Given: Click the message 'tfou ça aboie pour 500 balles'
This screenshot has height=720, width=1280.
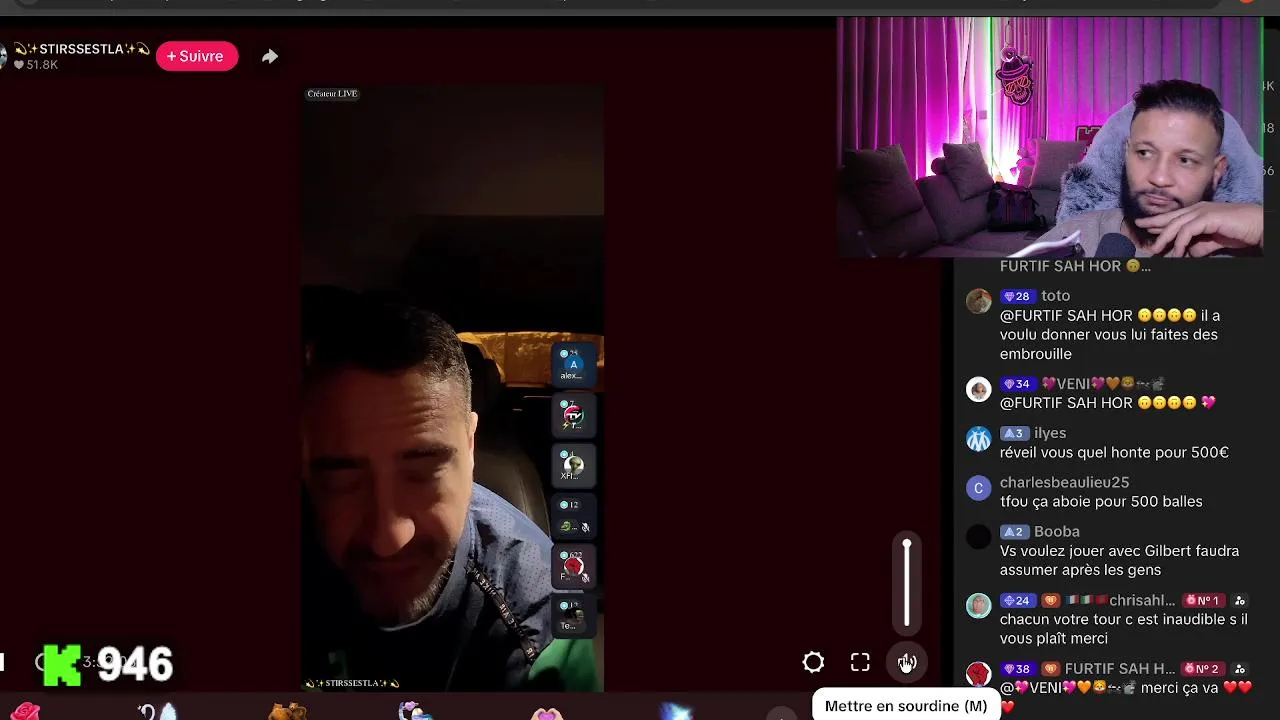Looking at the screenshot, I should click(1101, 501).
